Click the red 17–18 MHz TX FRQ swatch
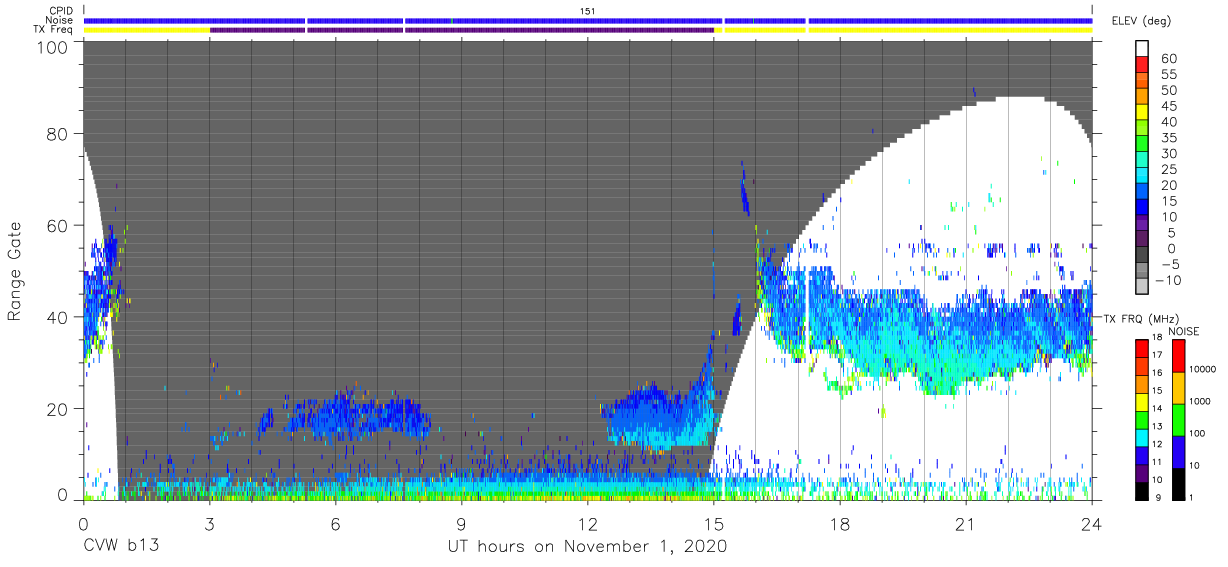The image size is (1228, 567). (1142, 347)
